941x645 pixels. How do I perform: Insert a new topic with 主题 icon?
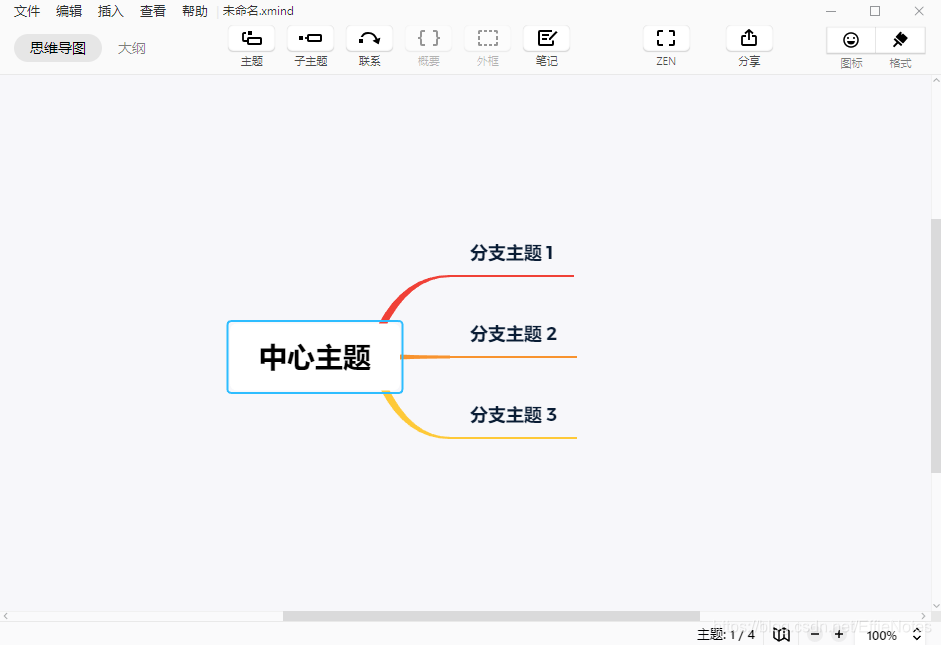pos(251,39)
